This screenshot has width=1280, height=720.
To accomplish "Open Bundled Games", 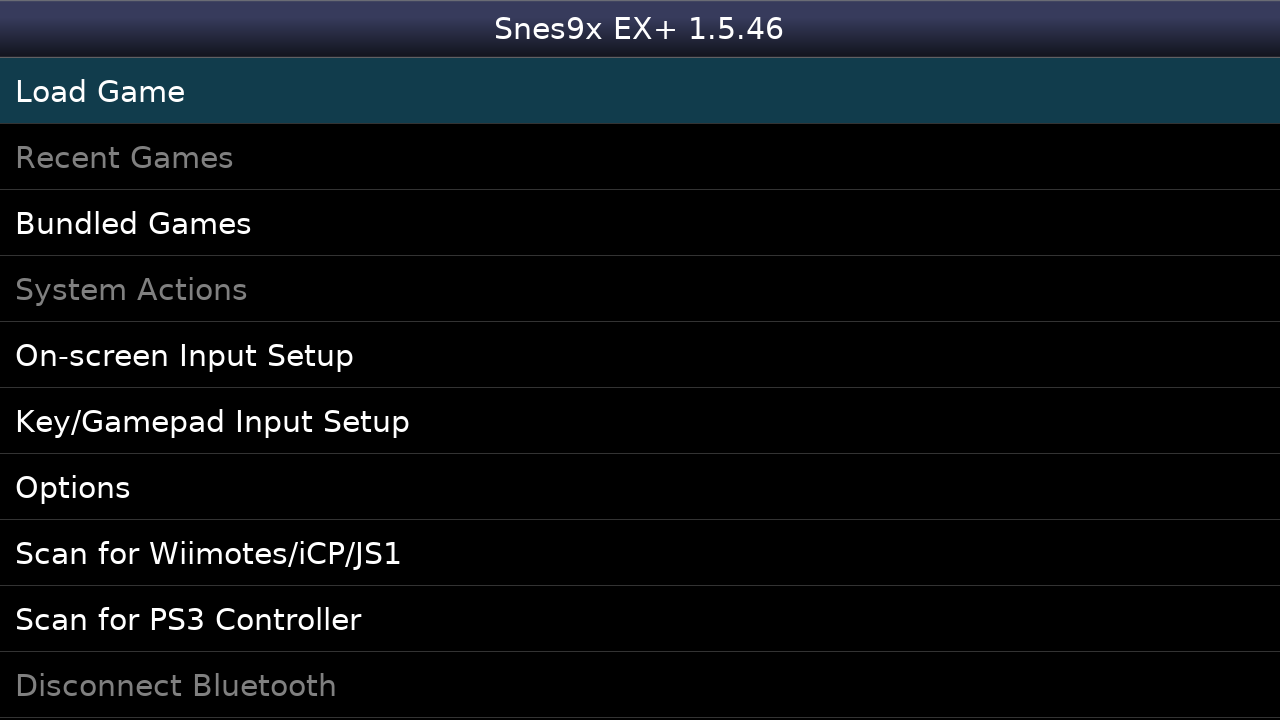I will (x=133, y=224).
